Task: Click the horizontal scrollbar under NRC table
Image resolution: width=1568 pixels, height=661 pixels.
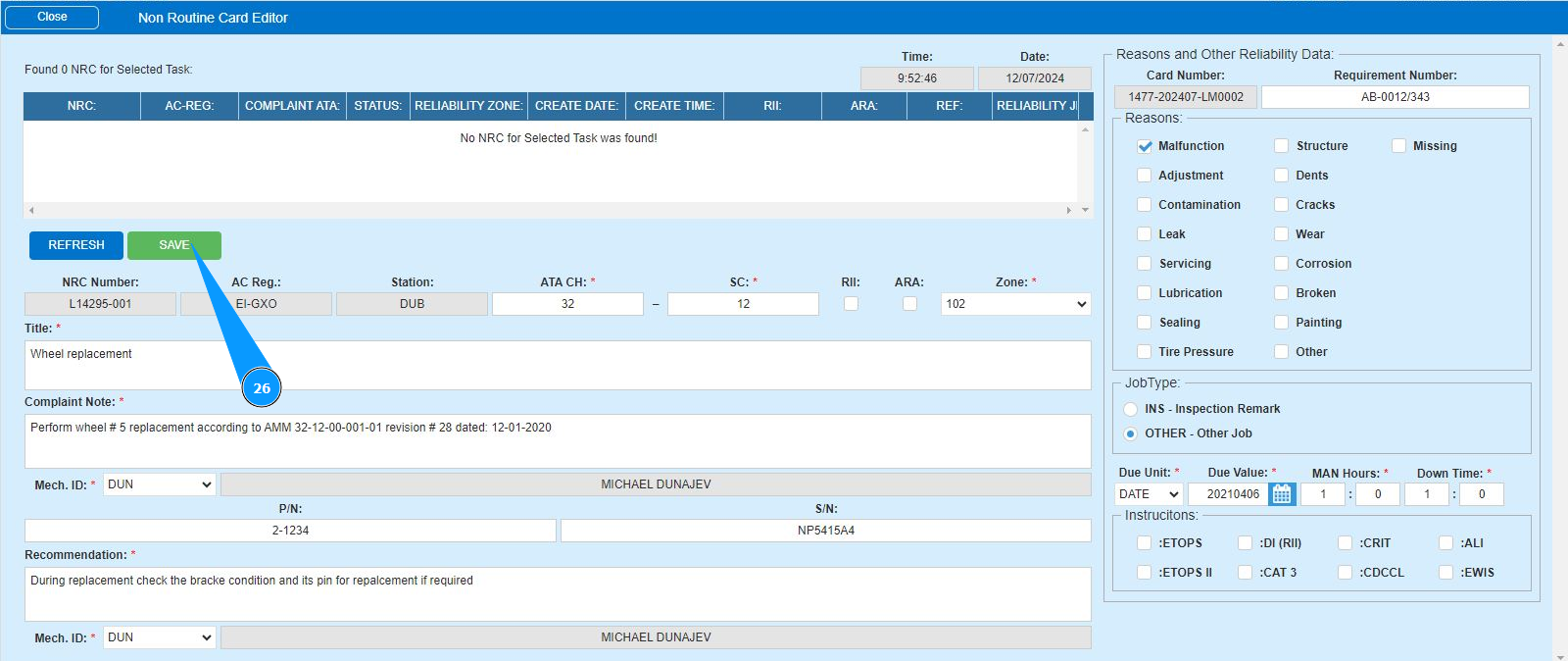Action: 549,210
